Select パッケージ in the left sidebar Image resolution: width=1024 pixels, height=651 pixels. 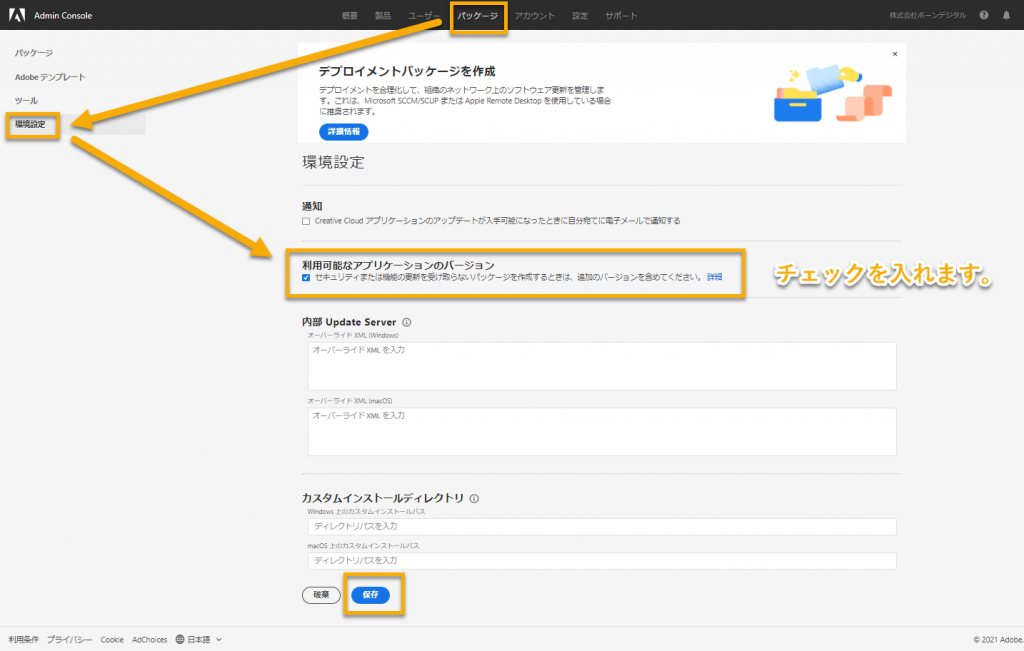pyautogui.click(x=34, y=53)
